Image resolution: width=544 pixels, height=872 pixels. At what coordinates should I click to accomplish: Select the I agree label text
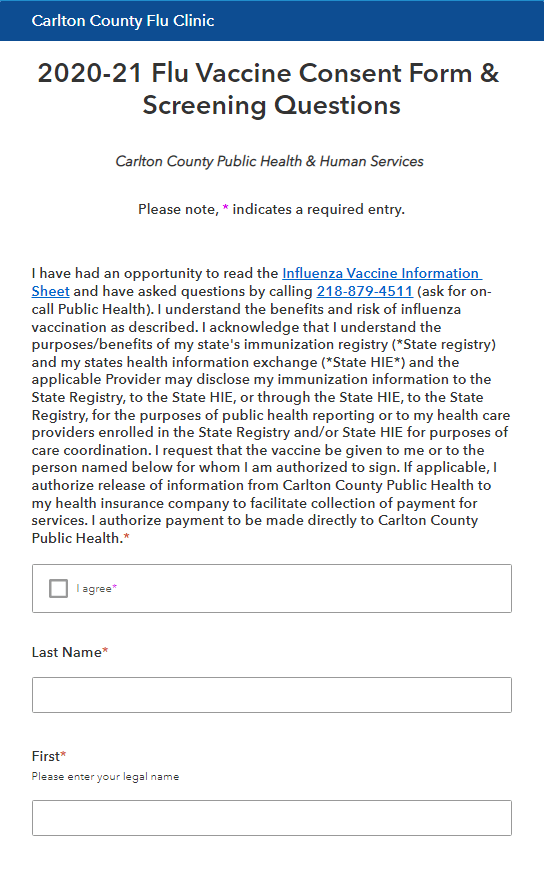point(95,588)
